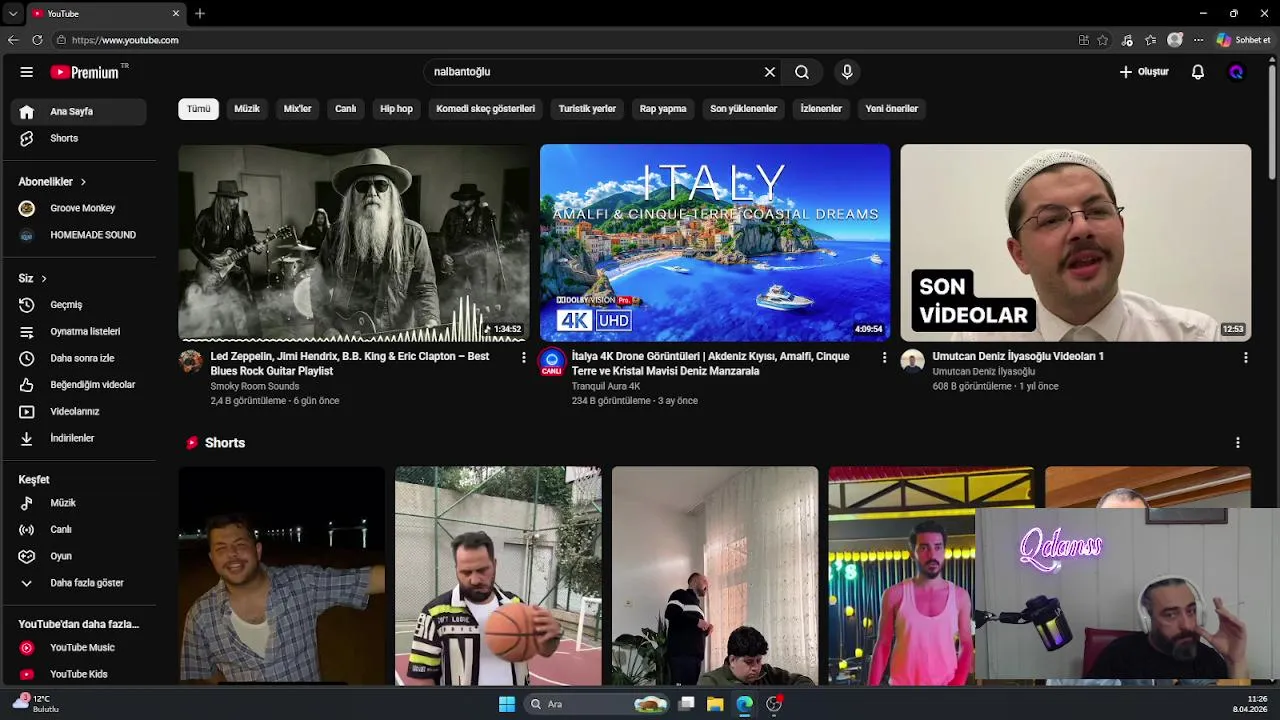Expand Daha fazla göster in sidebar
The height and width of the screenshot is (720, 1280).
pos(79,583)
